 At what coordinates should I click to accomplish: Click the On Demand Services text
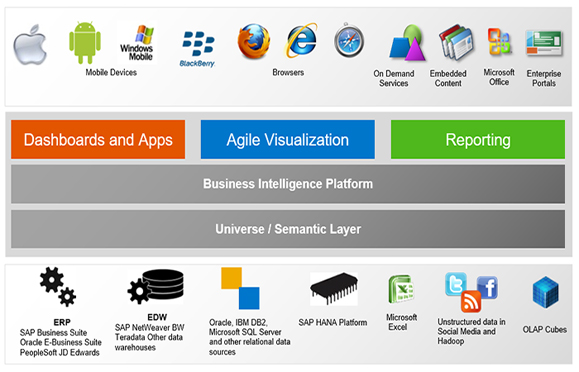point(394,78)
